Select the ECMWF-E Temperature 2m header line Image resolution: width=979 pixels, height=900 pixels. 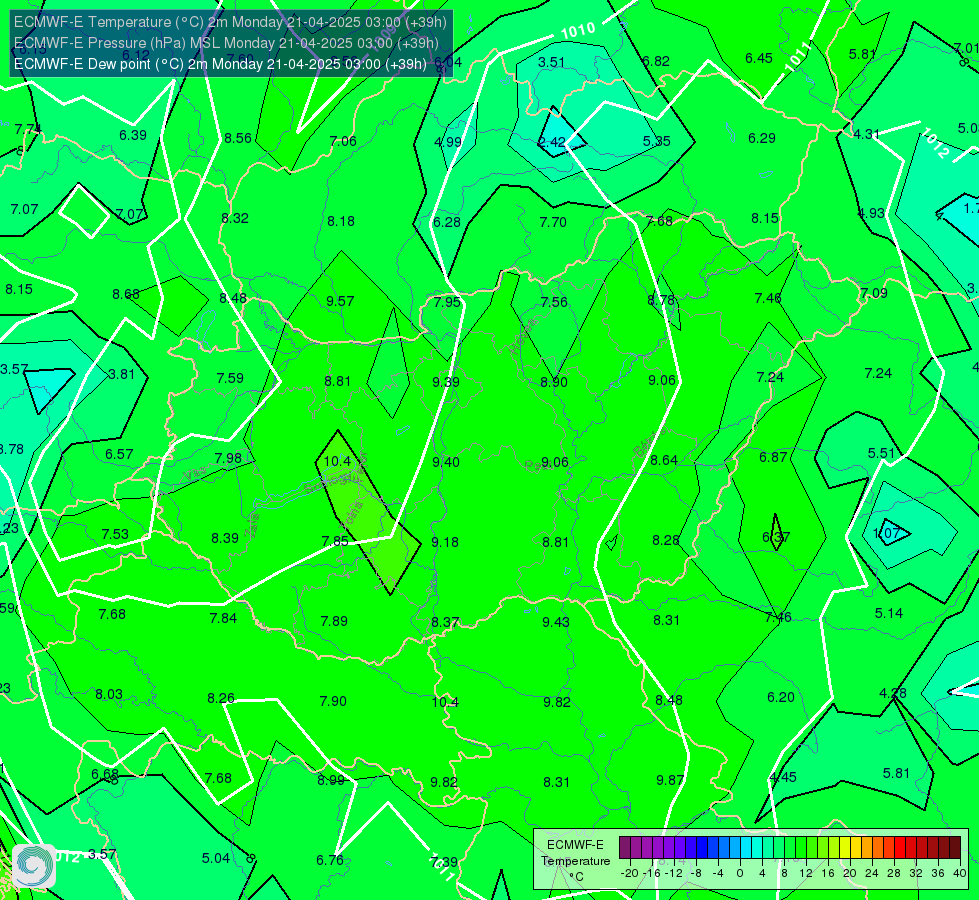point(230,22)
